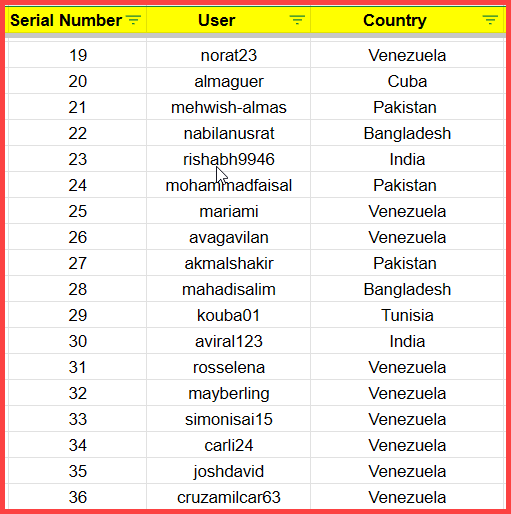Open the User column filter icon

pos(297,20)
